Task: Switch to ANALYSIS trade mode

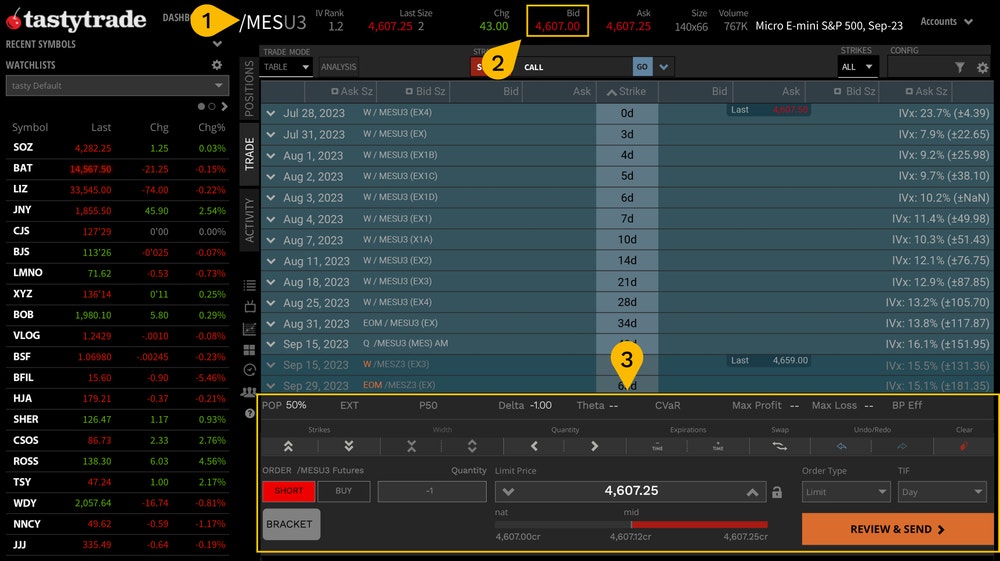Action: pyautogui.click(x=339, y=67)
